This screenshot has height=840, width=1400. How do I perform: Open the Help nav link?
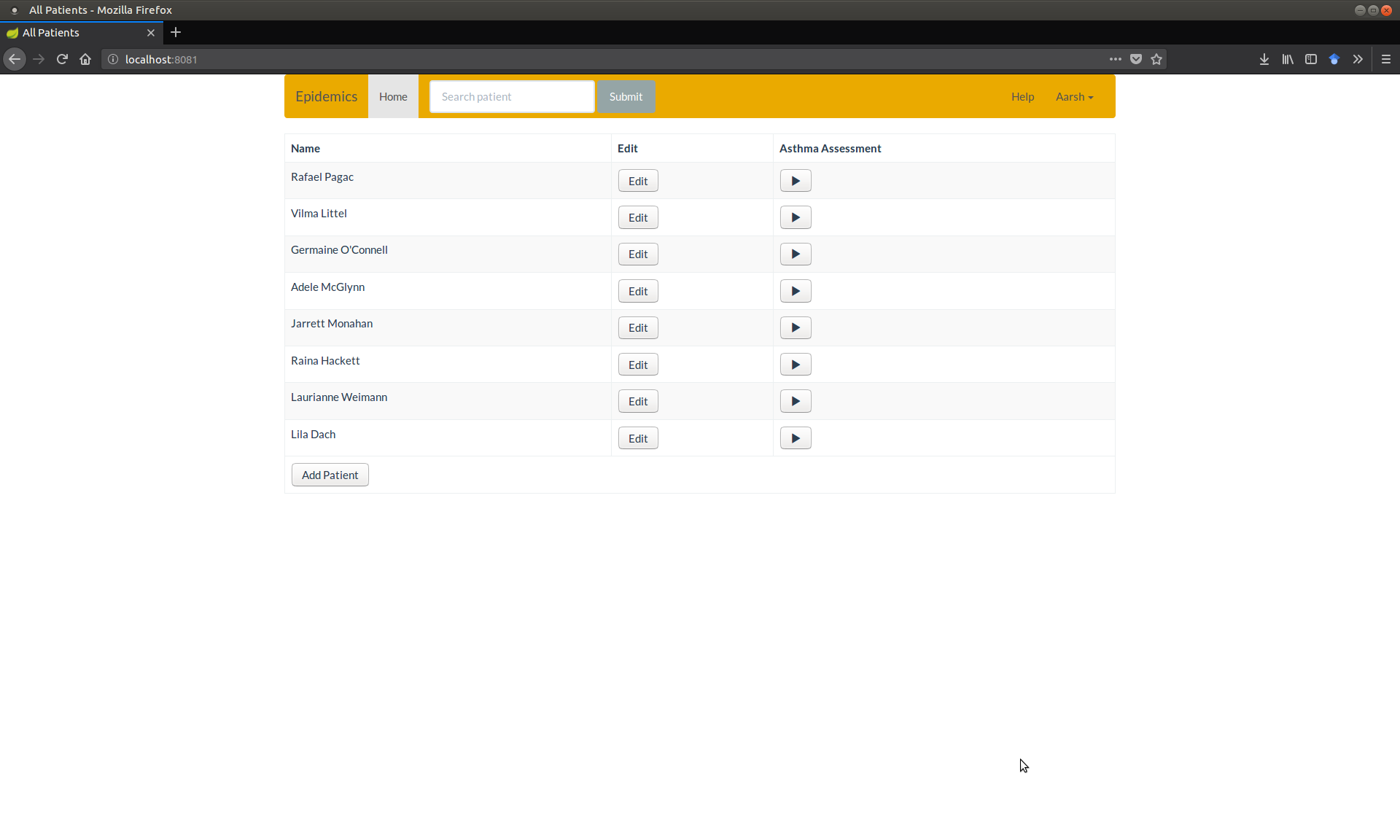pyautogui.click(x=1022, y=97)
